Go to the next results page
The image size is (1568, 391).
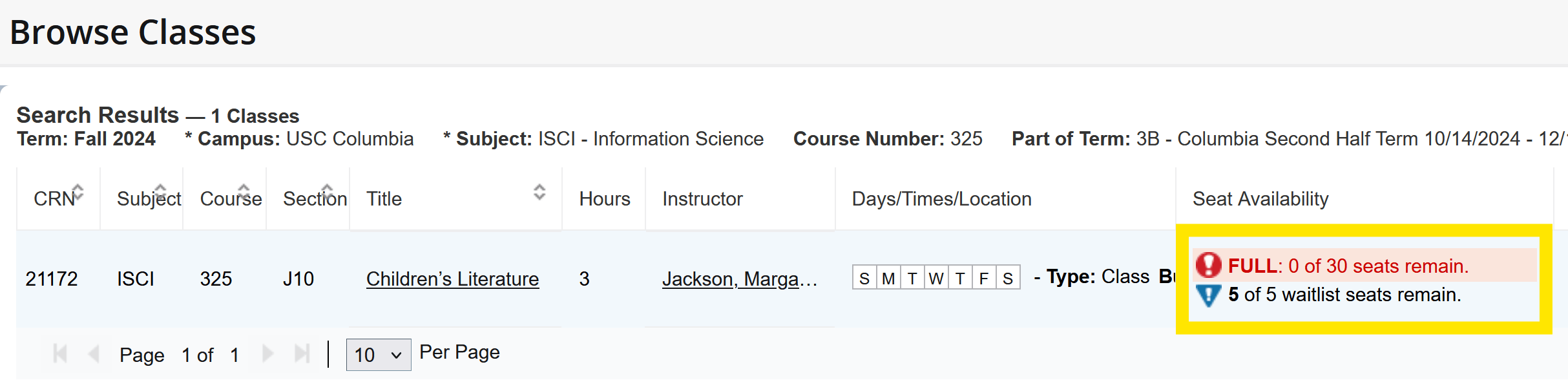pyautogui.click(x=268, y=354)
